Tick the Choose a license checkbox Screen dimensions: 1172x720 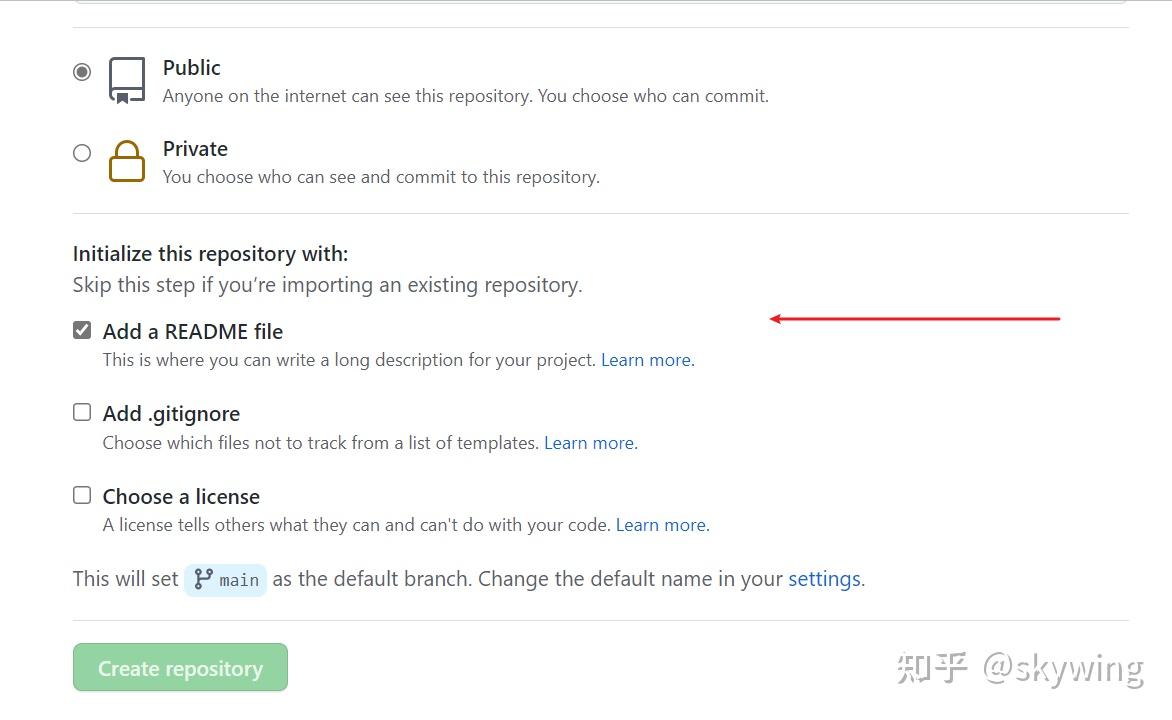point(82,496)
